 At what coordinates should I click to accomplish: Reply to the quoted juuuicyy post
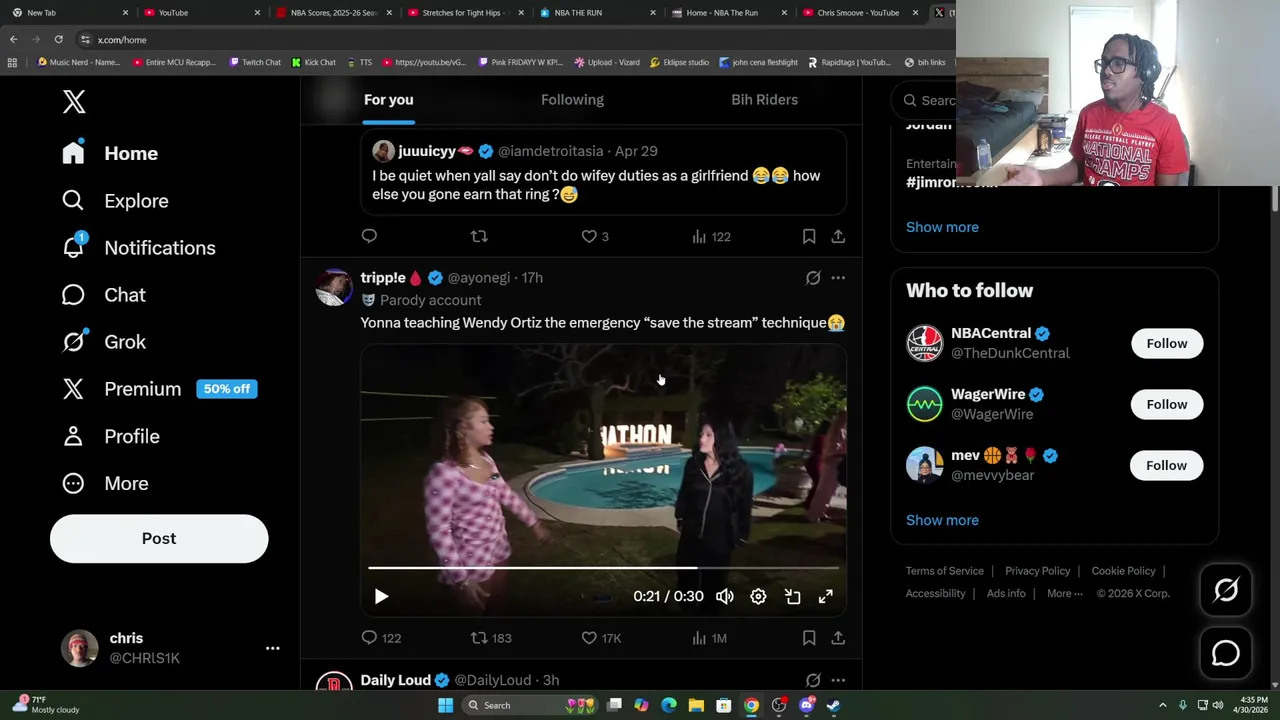coord(369,236)
